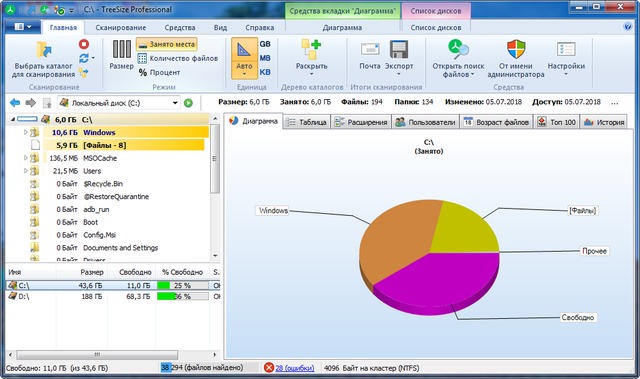
Task: Switch to the 'Таблица' view tab
Action: (306, 122)
